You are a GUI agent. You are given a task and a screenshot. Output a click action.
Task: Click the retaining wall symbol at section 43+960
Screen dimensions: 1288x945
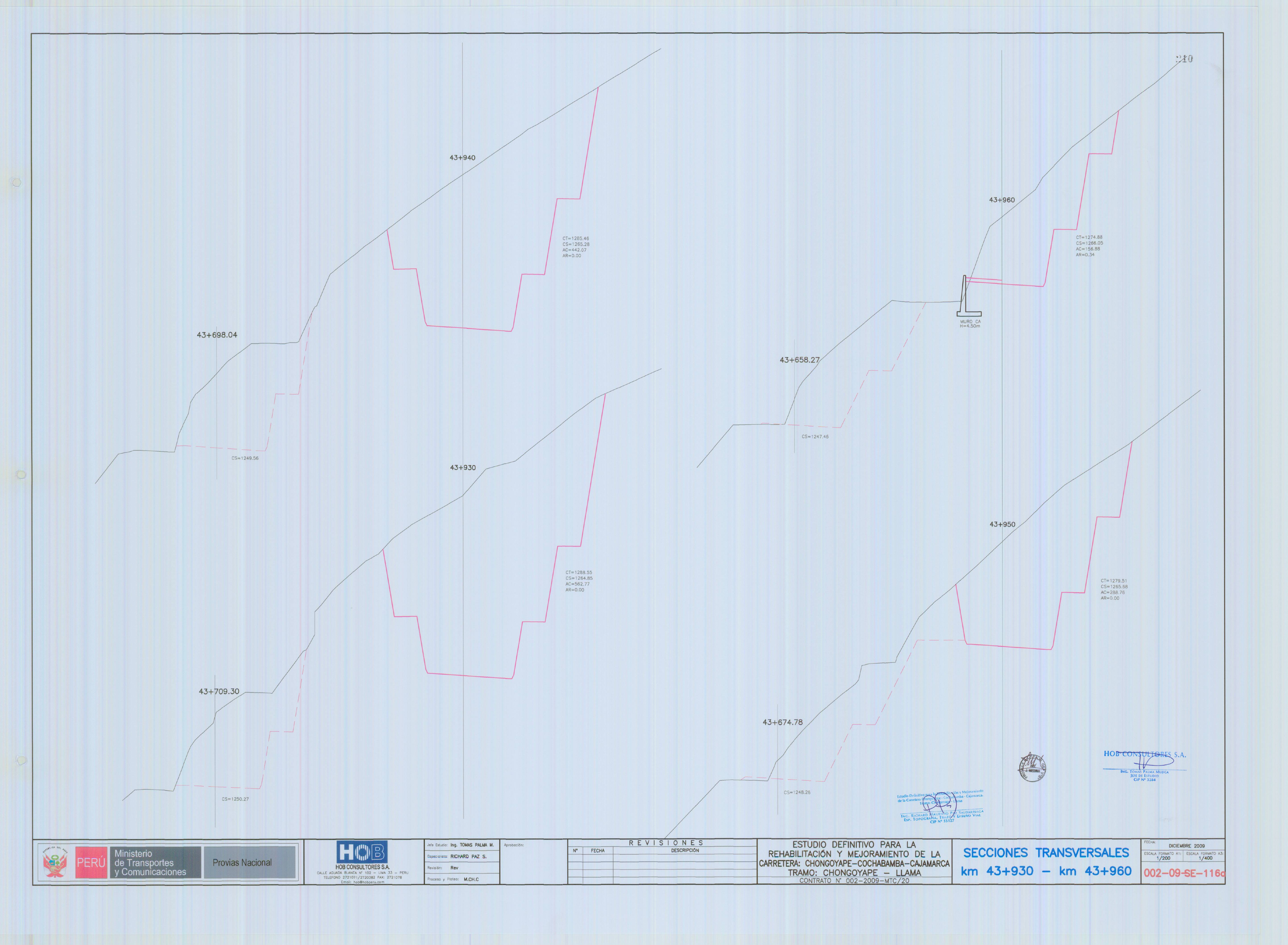click(968, 296)
